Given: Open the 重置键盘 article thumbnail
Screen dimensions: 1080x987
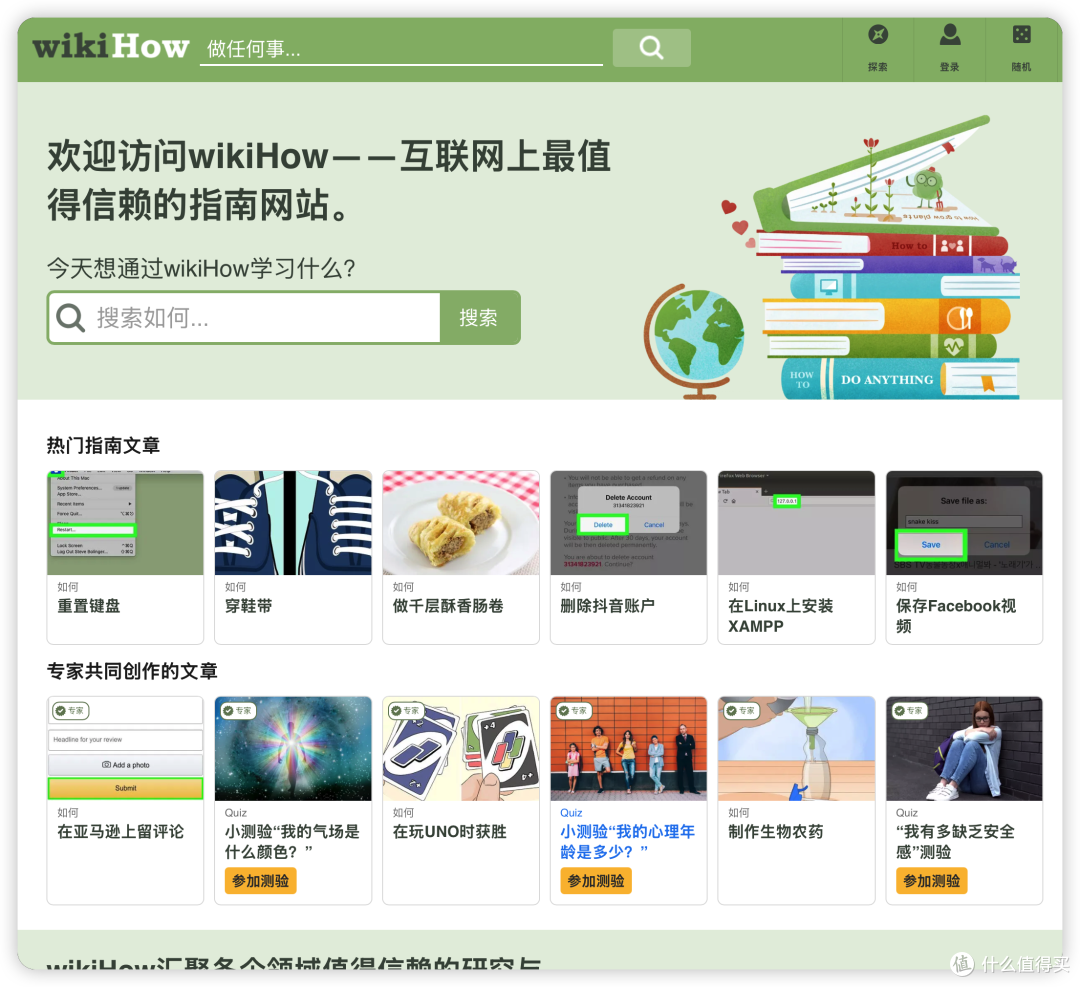Looking at the screenshot, I should (125, 523).
